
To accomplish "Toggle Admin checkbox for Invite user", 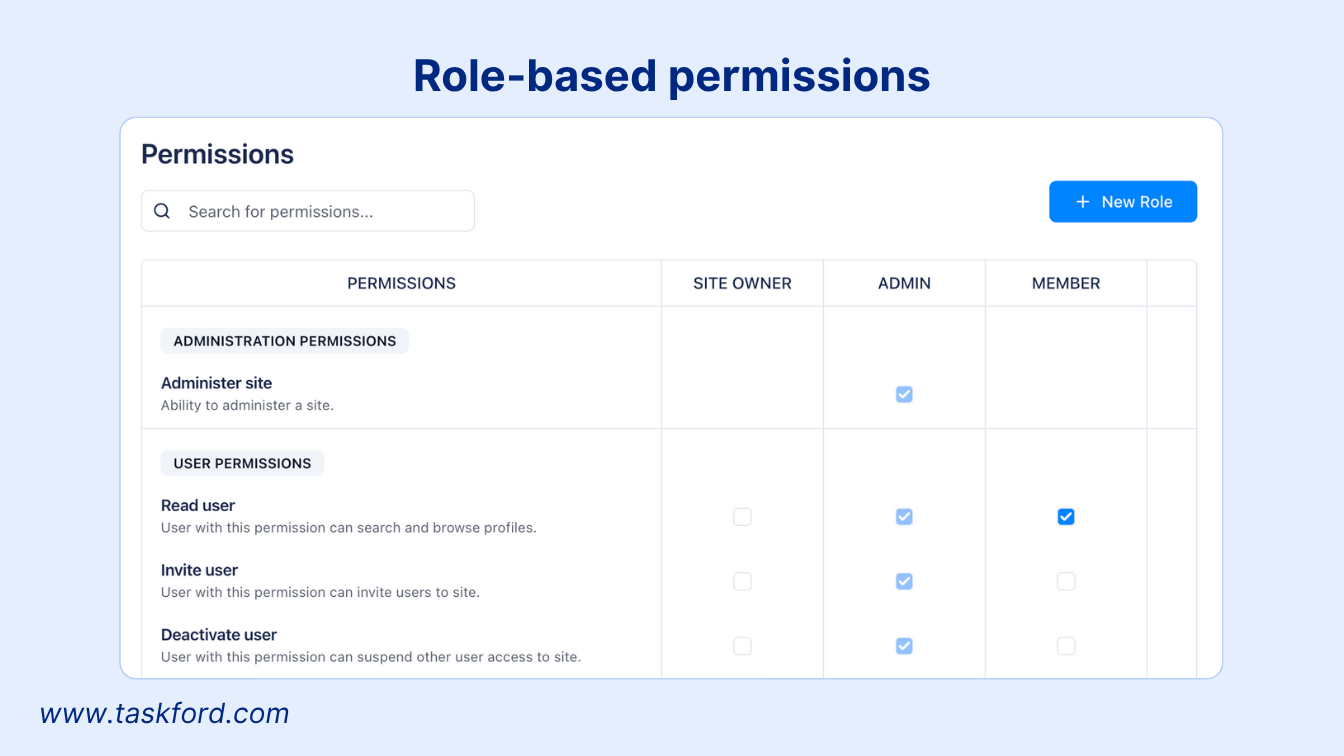I will [904, 581].
